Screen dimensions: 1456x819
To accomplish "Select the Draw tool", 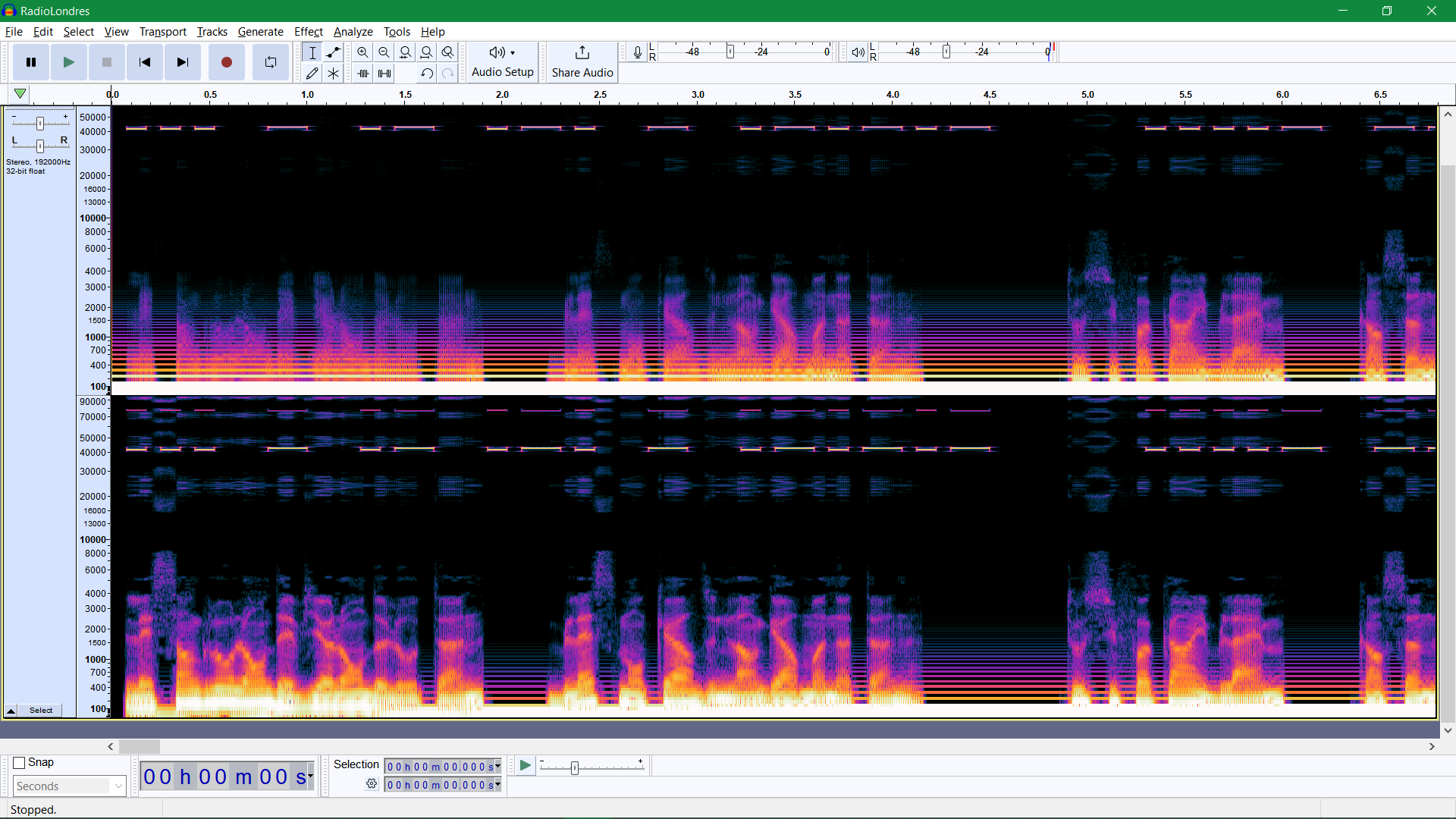I will click(312, 74).
